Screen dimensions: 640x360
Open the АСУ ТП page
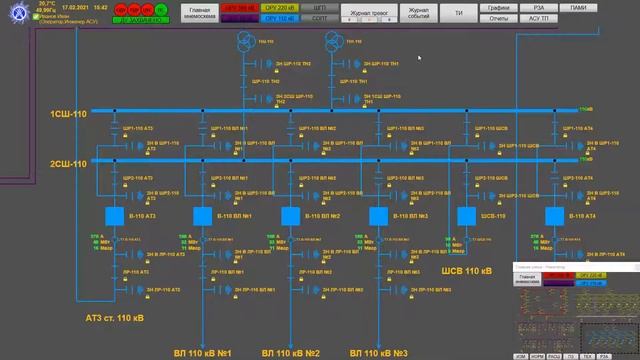[539, 18]
